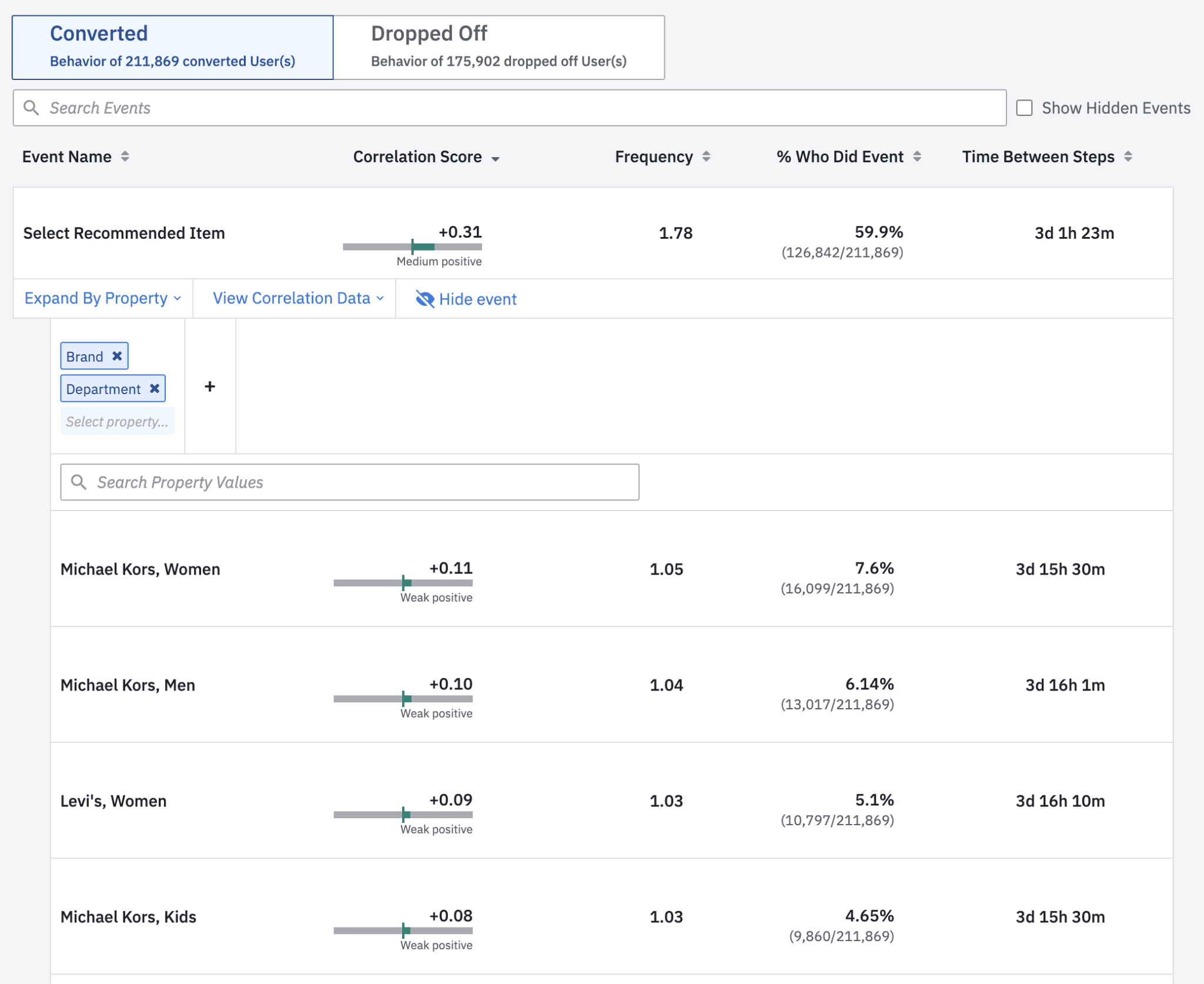Open the View Correlation Data dropdown
The height and width of the screenshot is (984, 1204).
coord(296,298)
